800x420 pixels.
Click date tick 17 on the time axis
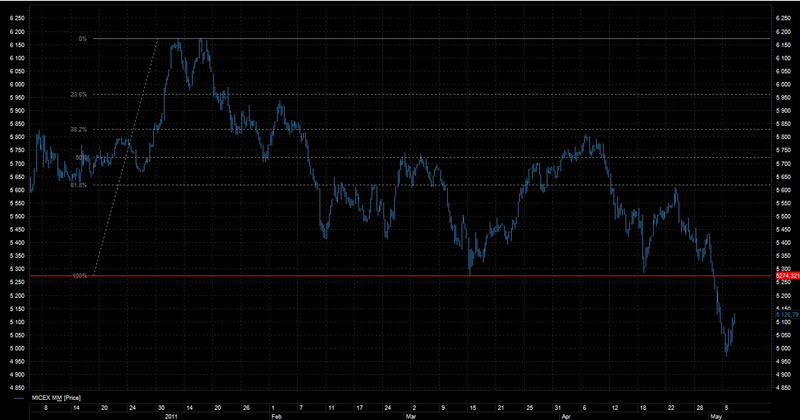tap(360, 408)
